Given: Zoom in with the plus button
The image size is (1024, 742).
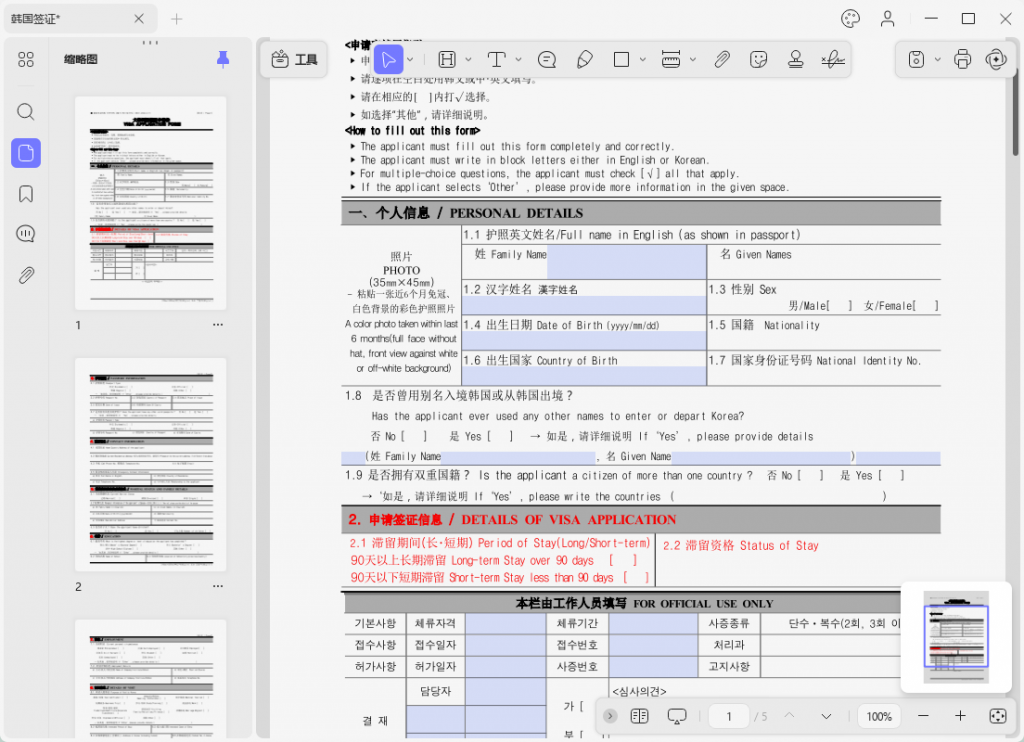Looking at the screenshot, I should tap(960, 717).
